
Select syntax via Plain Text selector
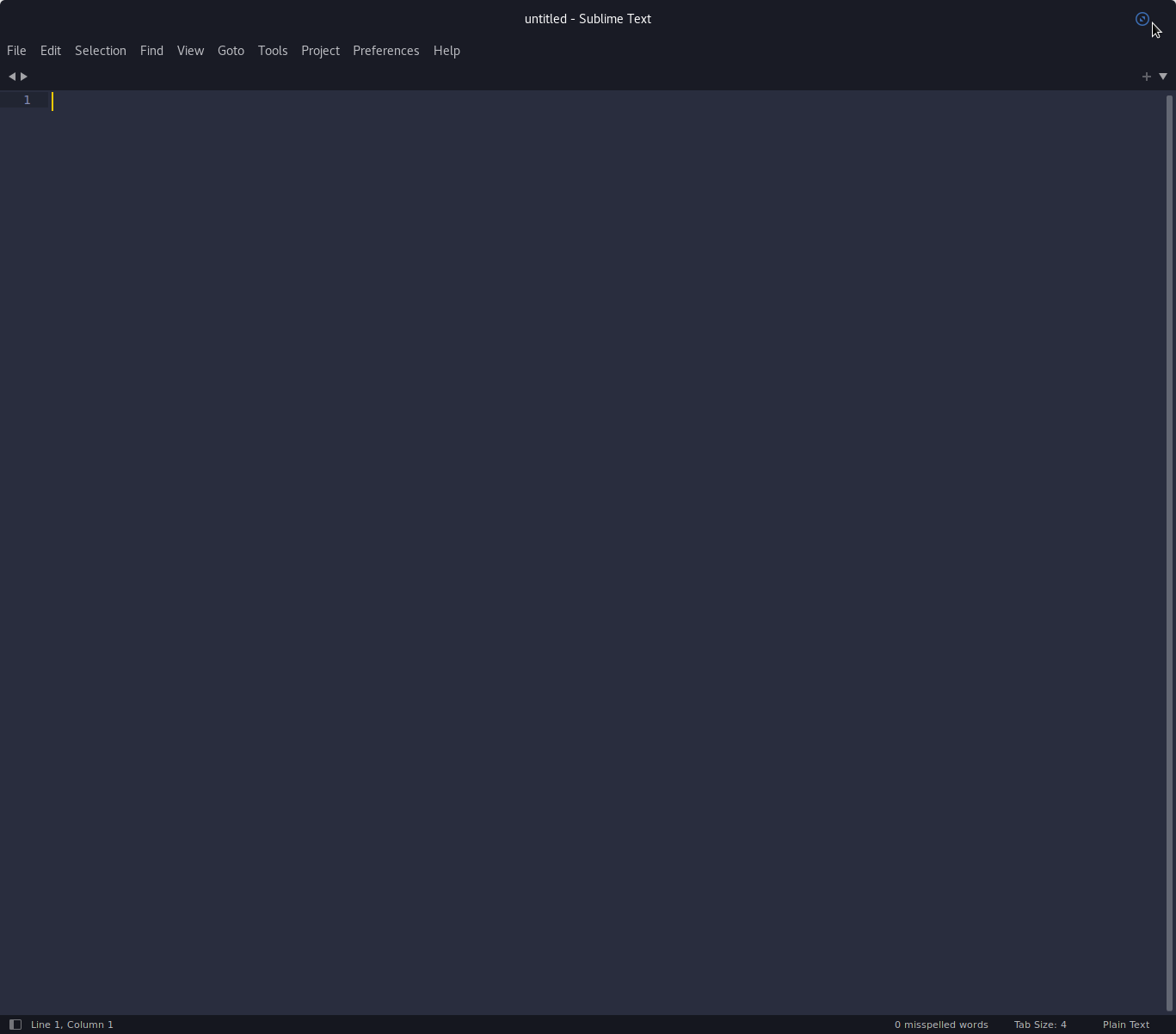1125,1025
